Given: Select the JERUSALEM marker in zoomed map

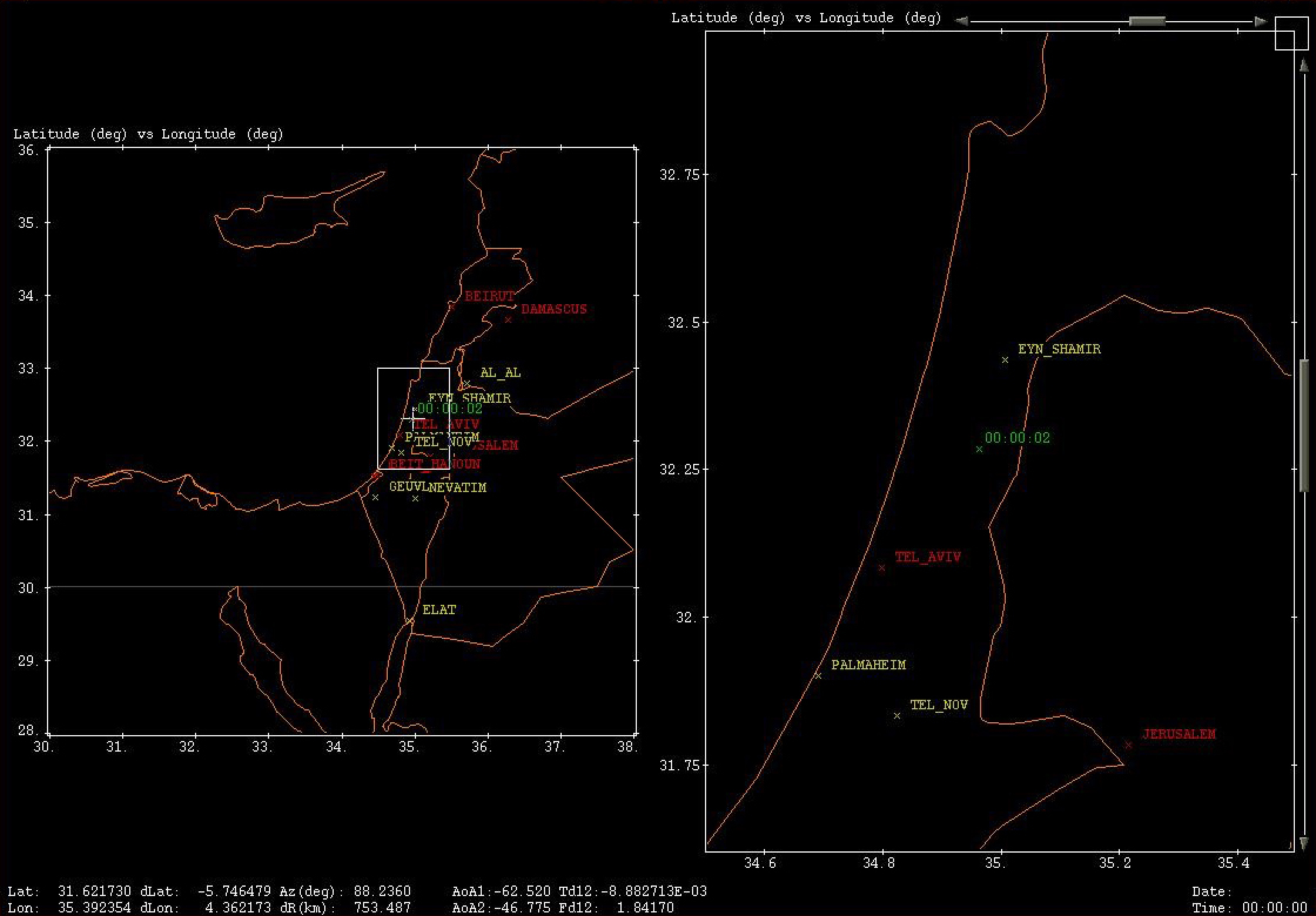Looking at the screenshot, I should (x=1128, y=745).
